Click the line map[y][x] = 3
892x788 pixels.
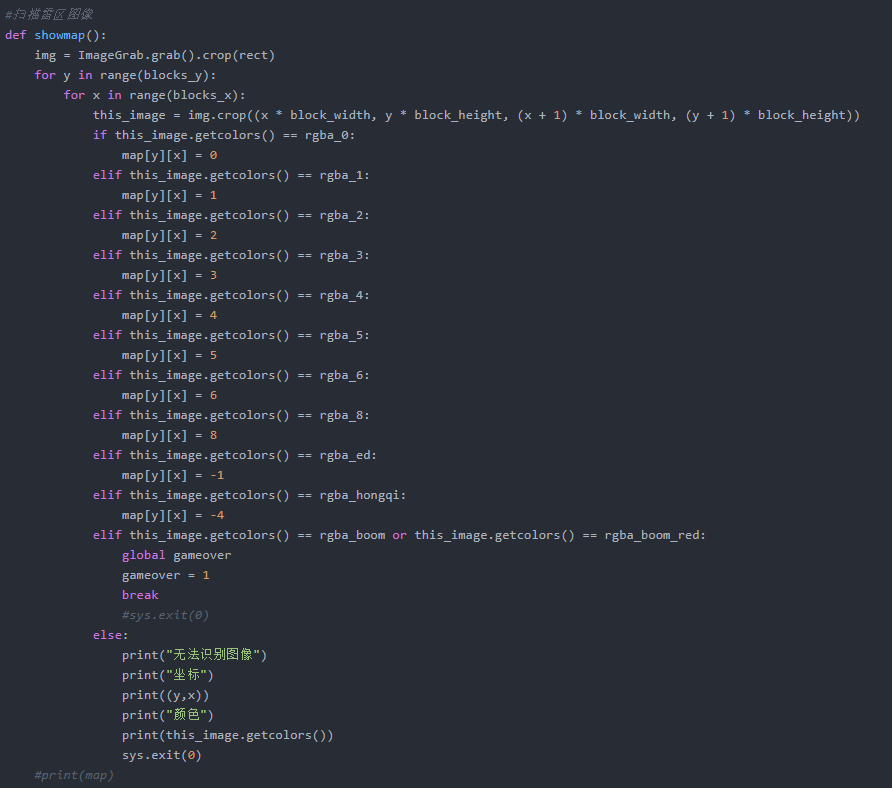click(169, 275)
